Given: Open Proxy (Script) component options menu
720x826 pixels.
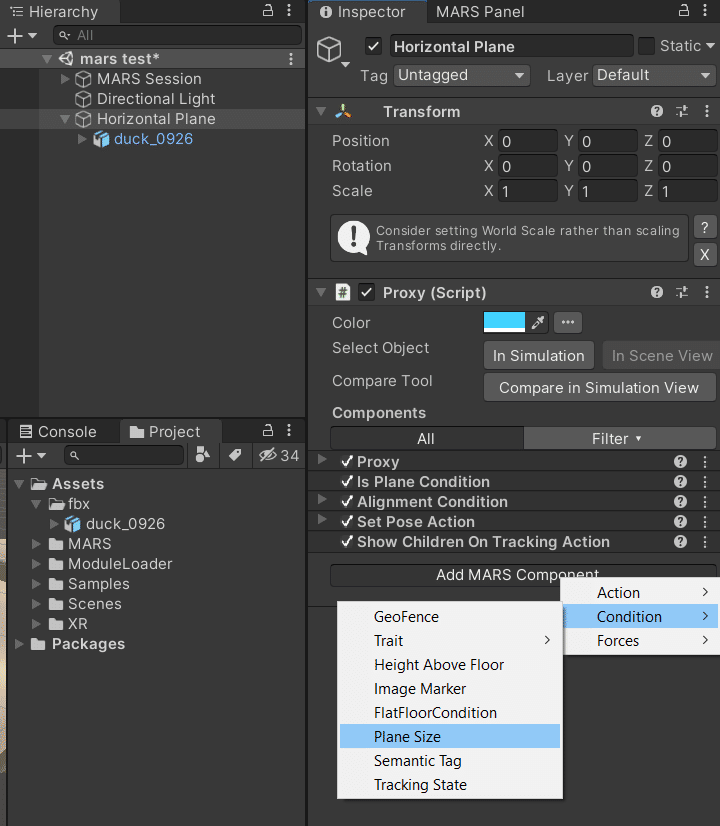Looking at the screenshot, I should 706,292.
